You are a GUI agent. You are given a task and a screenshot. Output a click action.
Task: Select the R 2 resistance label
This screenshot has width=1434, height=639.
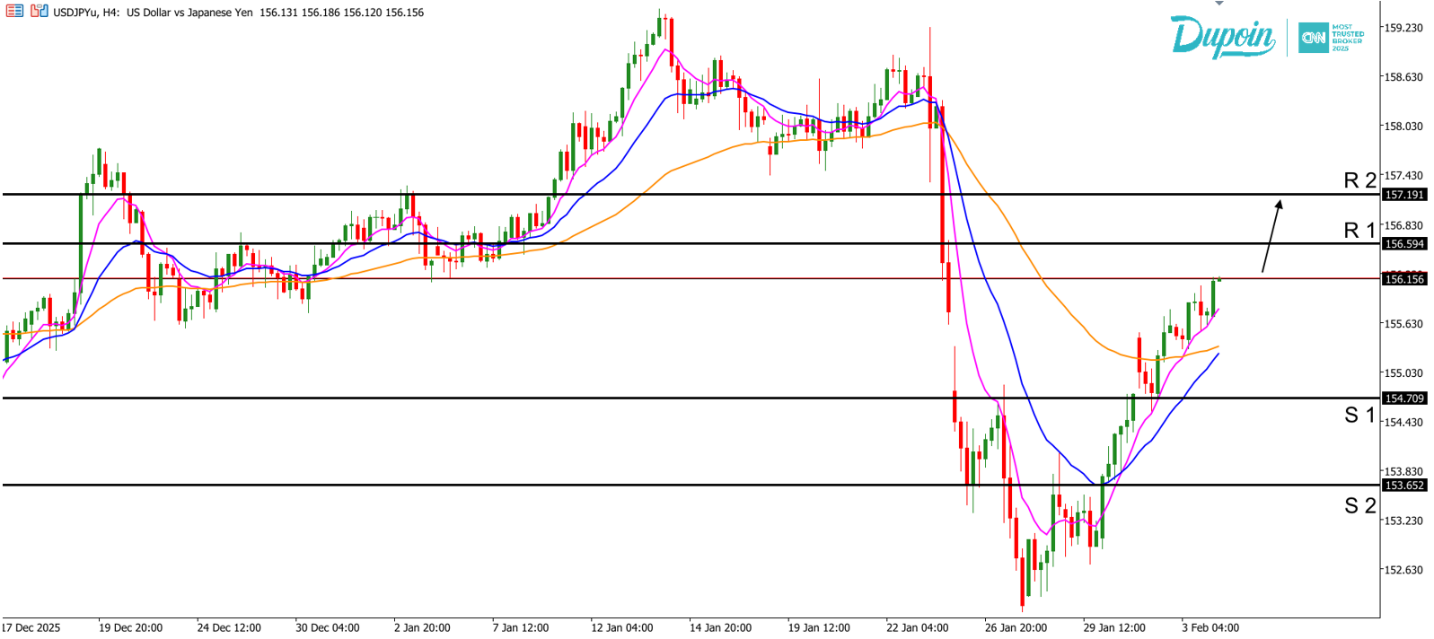coord(1359,180)
